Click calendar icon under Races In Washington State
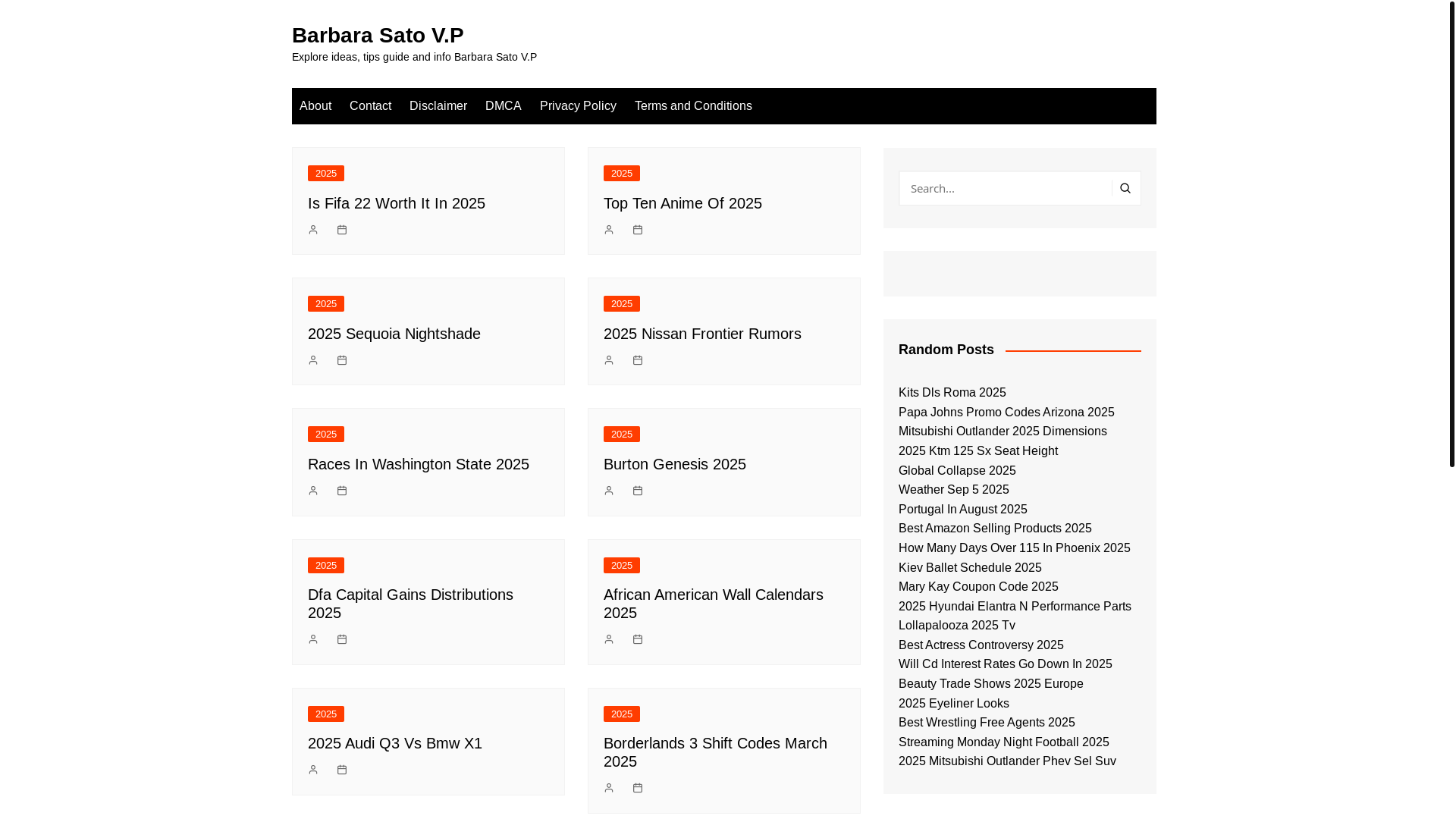Viewport: 1456px width, 819px height. pos(342,491)
